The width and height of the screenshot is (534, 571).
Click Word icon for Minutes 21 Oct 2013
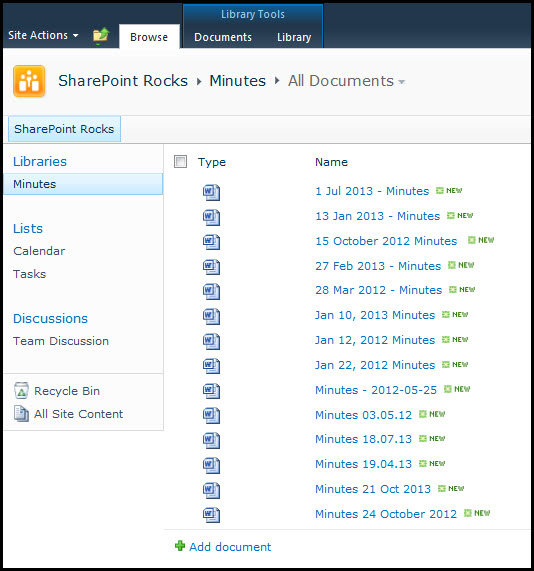pyautogui.click(x=211, y=490)
